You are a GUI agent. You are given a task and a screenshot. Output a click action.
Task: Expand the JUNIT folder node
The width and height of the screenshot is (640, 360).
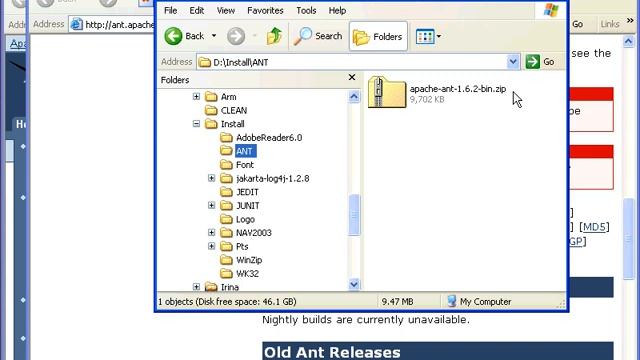click(x=211, y=206)
